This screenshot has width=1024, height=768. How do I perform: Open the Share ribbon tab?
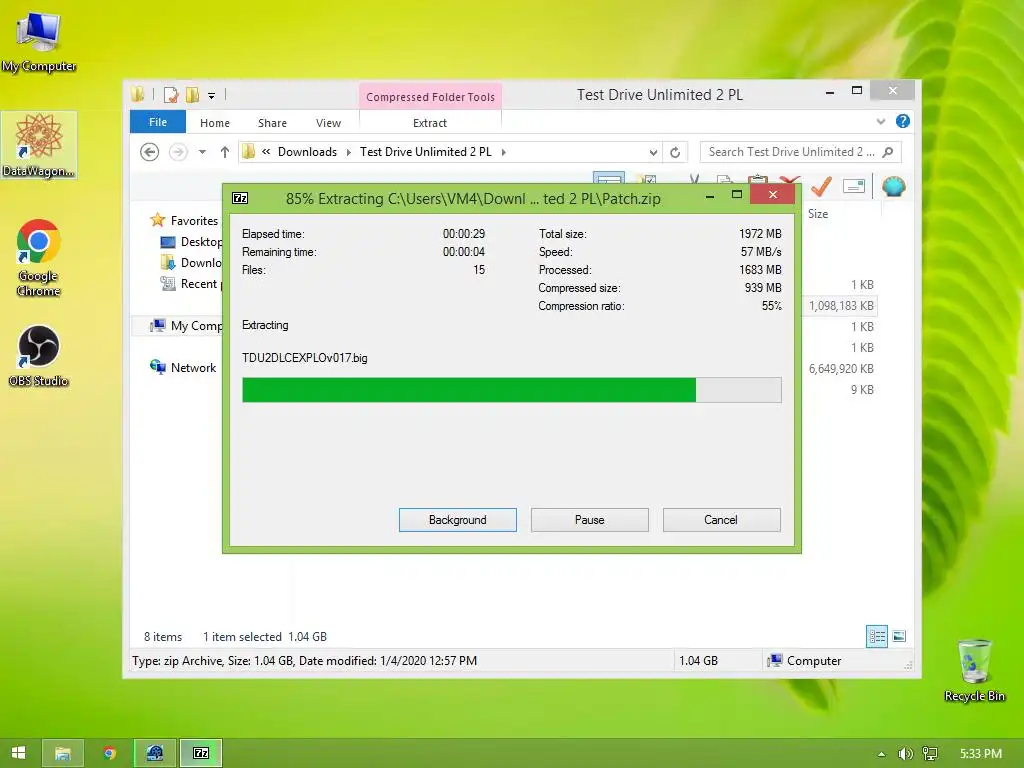[x=272, y=123]
